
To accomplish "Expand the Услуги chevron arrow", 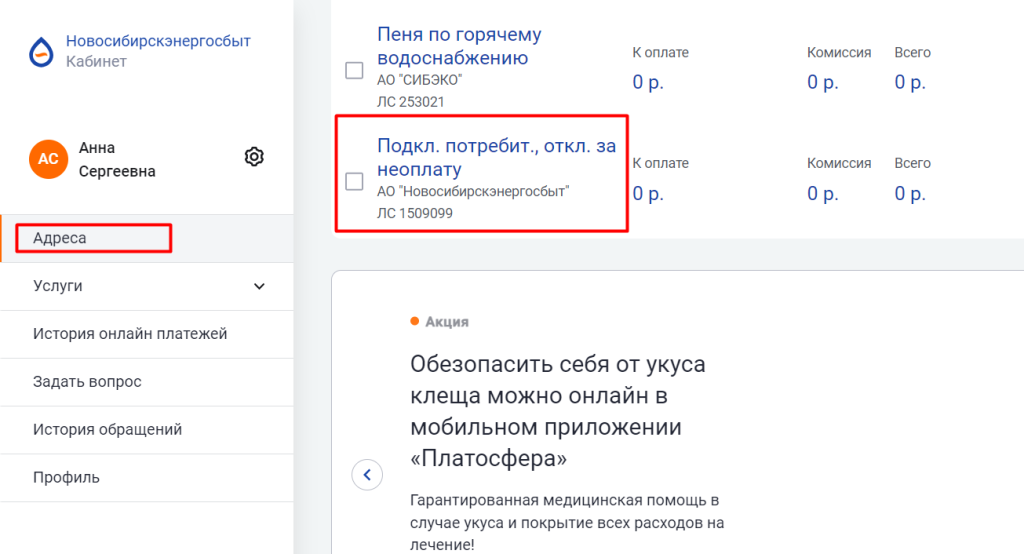I will (x=259, y=286).
